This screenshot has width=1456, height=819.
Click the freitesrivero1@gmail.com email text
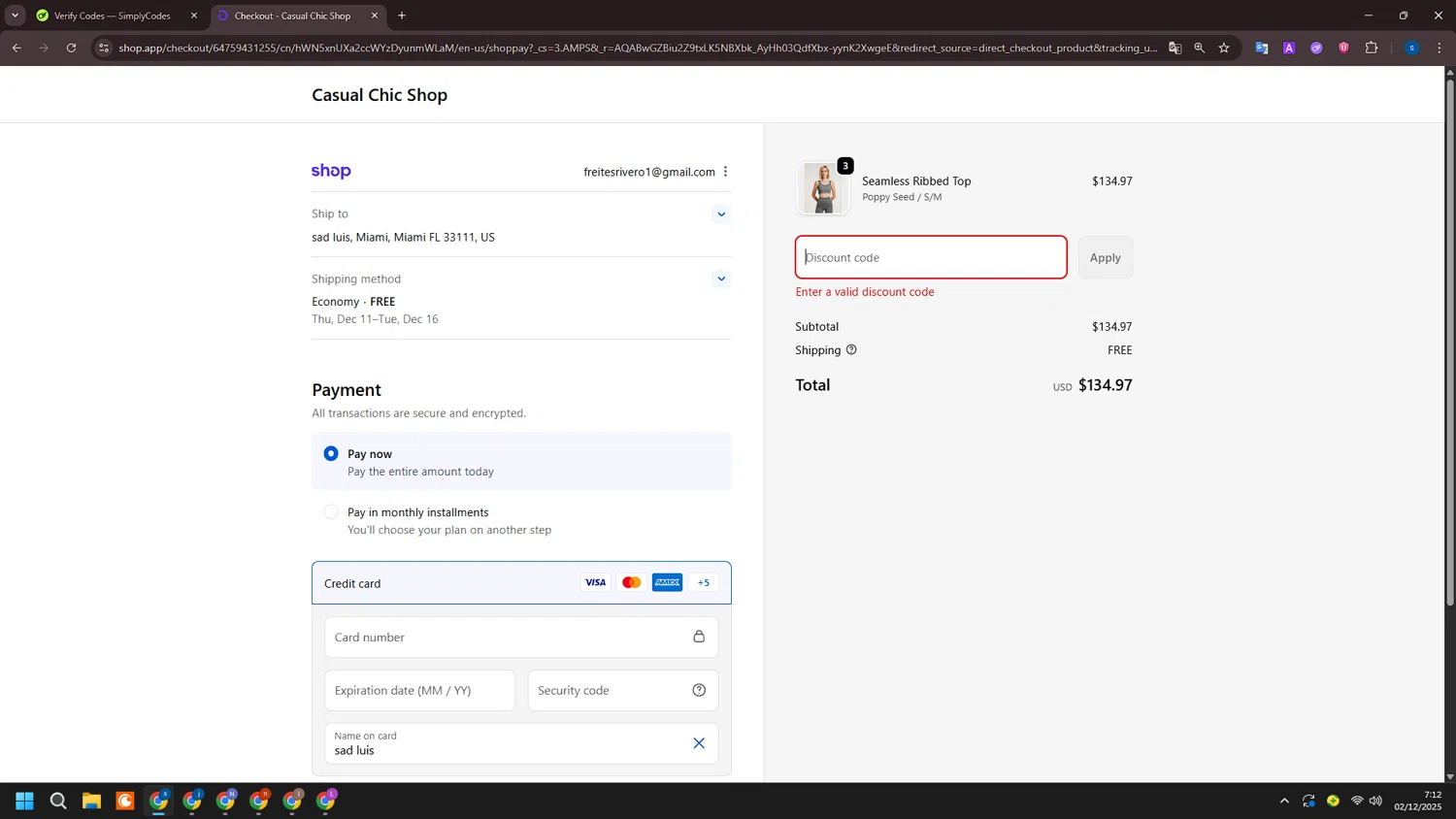pyautogui.click(x=649, y=172)
